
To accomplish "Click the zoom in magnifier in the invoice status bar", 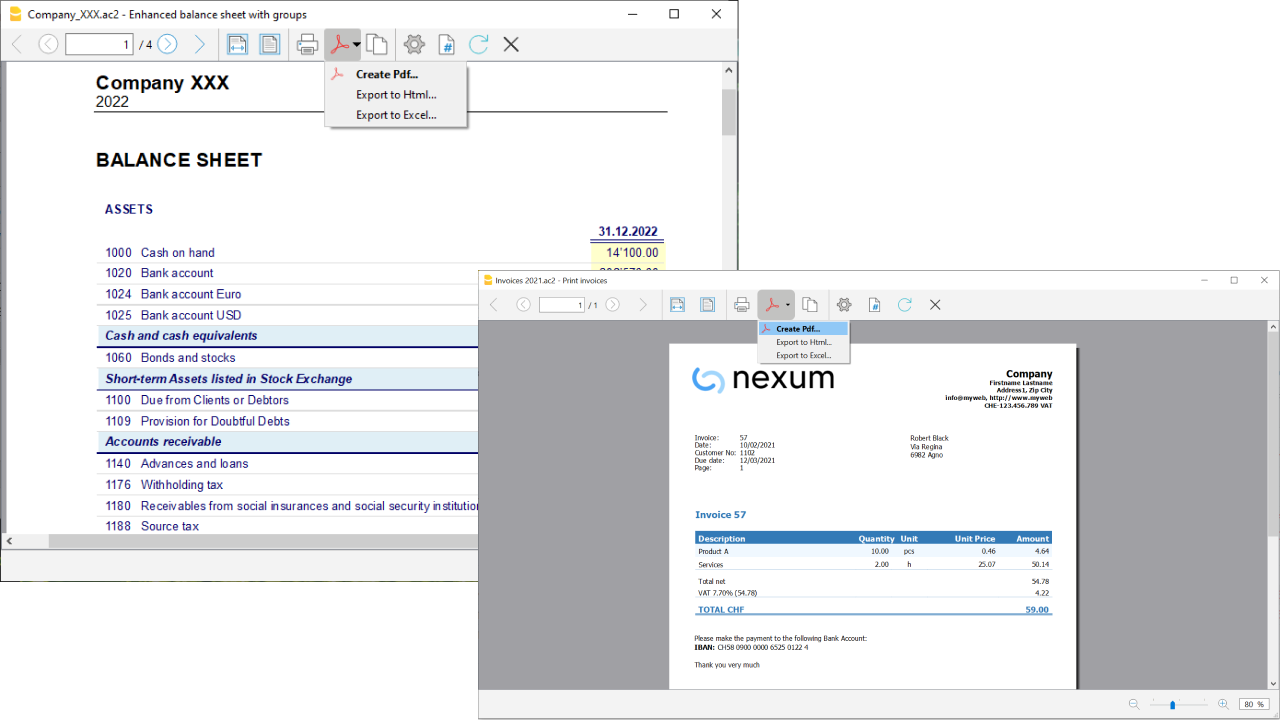I will [1223, 704].
